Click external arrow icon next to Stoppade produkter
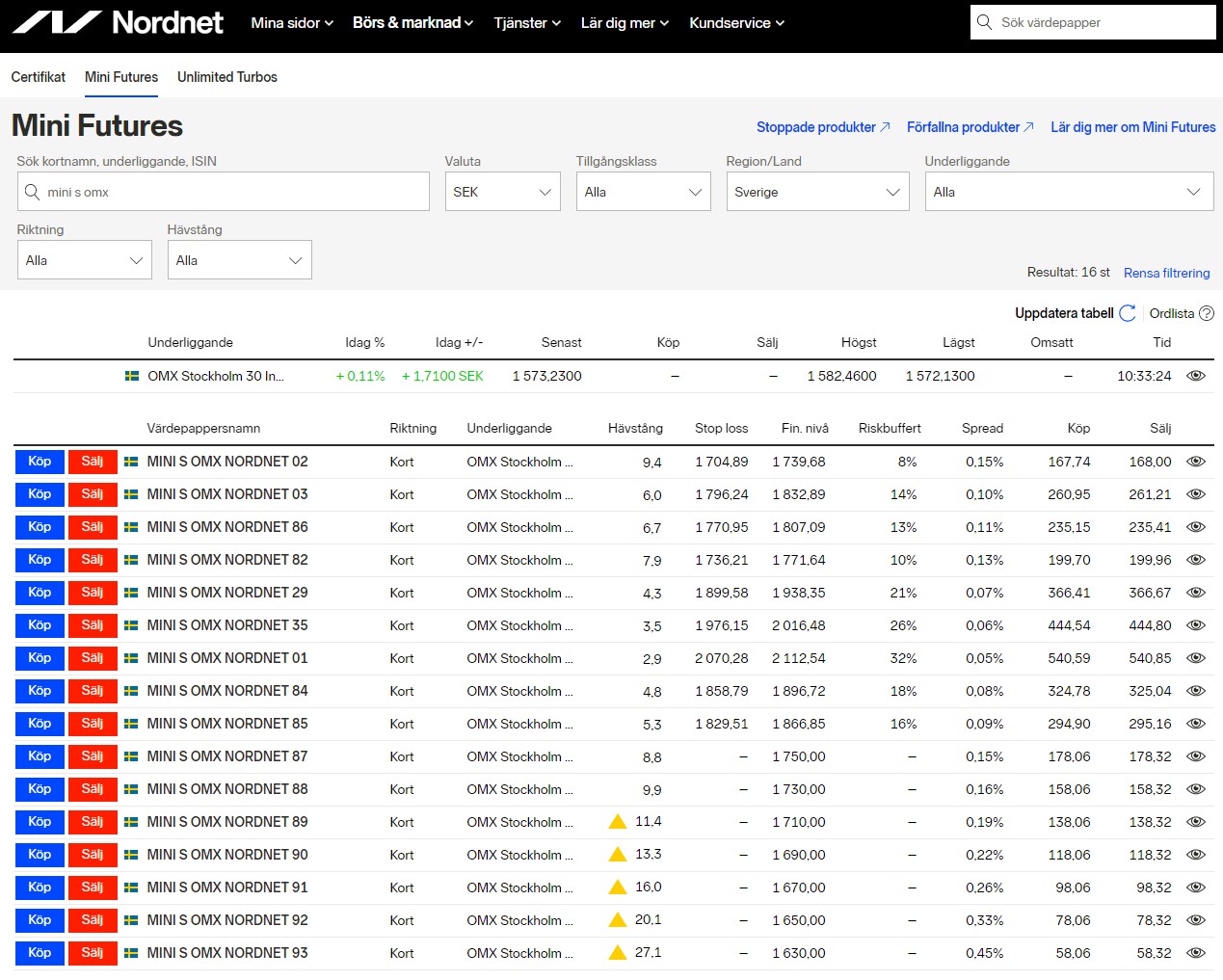This screenshot has height=980, width=1223. point(885,127)
